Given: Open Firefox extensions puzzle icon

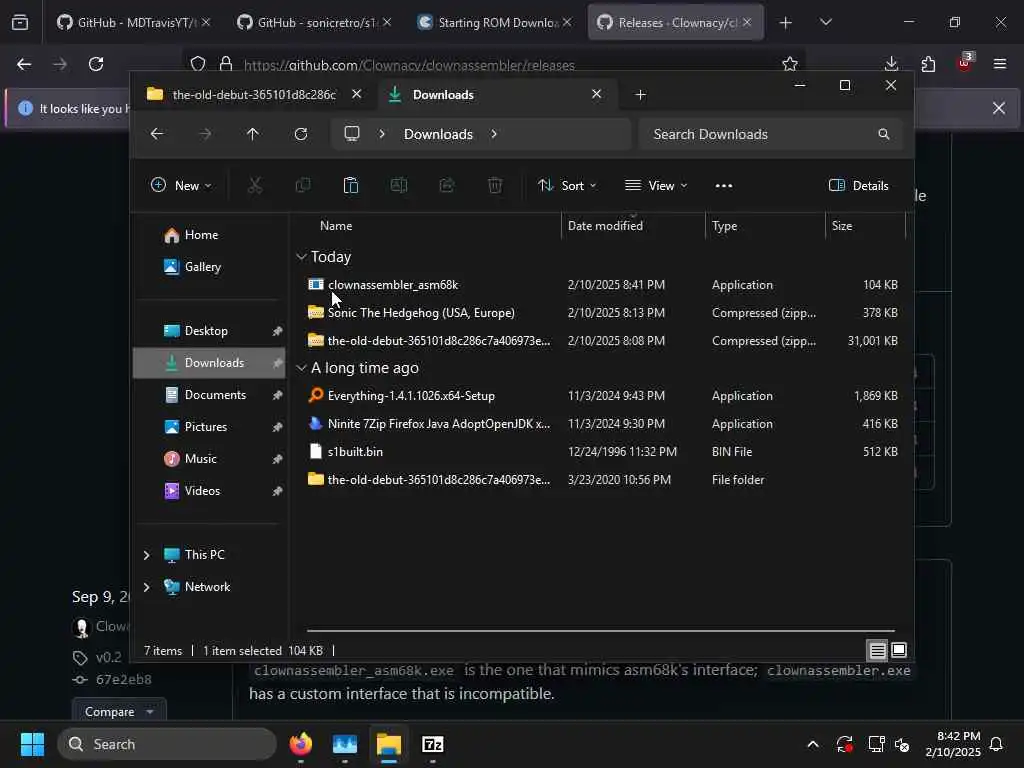Looking at the screenshot, I should [928, 64].
